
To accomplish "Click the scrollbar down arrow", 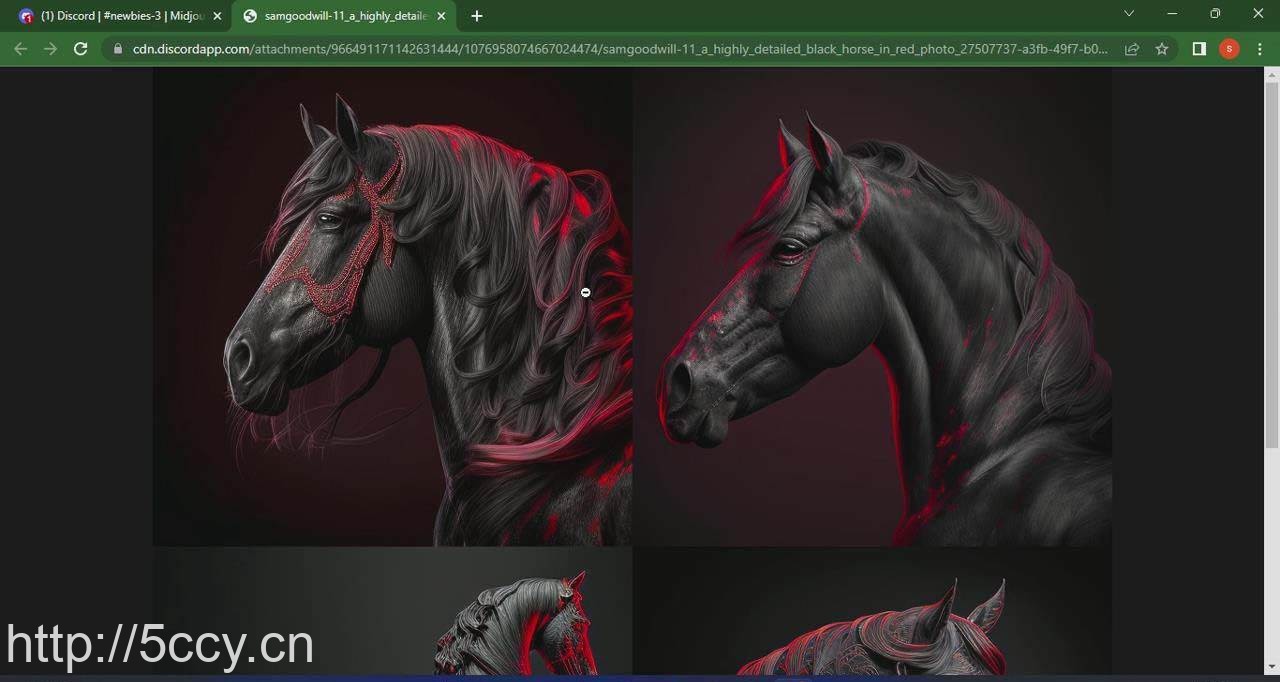I will click(x=1272, y=666).
